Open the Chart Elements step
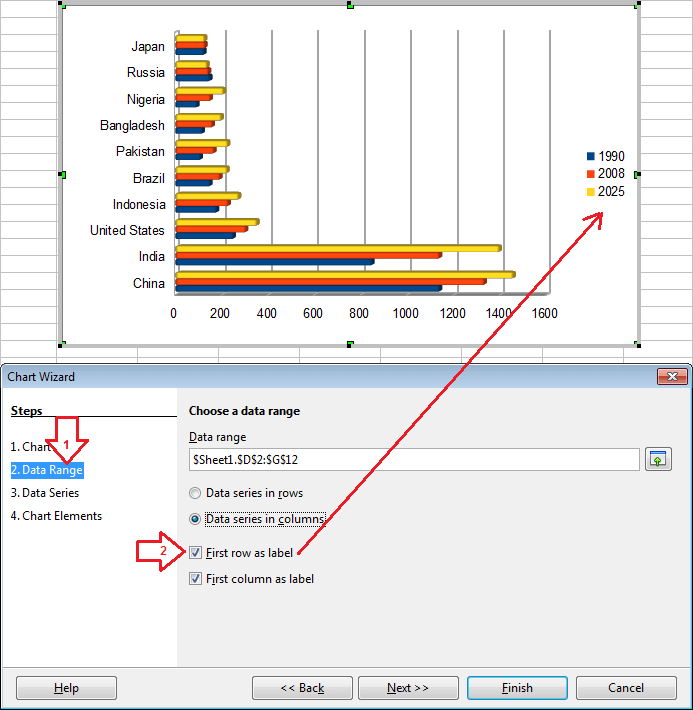 pos(56,516)
